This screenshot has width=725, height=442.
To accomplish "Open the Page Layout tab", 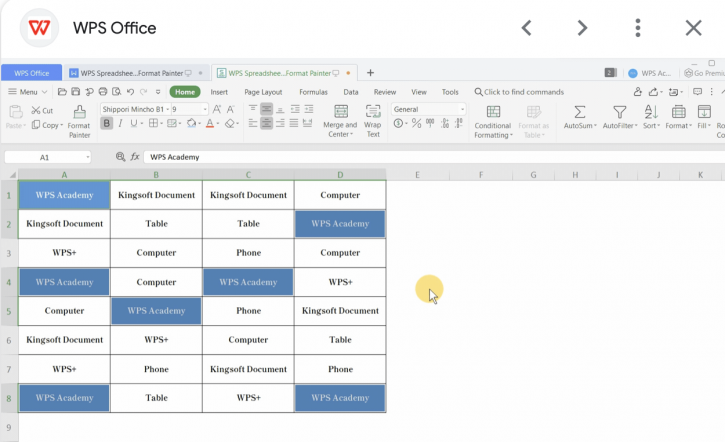I will [264, 91].
